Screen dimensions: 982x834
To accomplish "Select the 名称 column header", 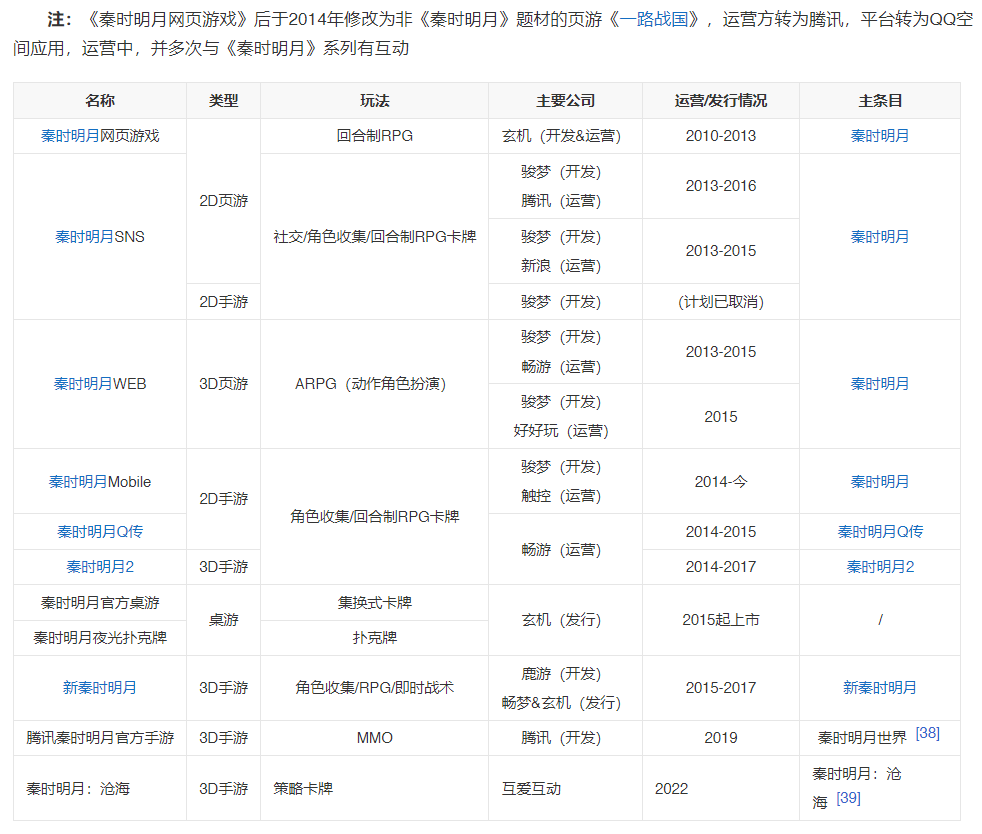I will [100, 101].
